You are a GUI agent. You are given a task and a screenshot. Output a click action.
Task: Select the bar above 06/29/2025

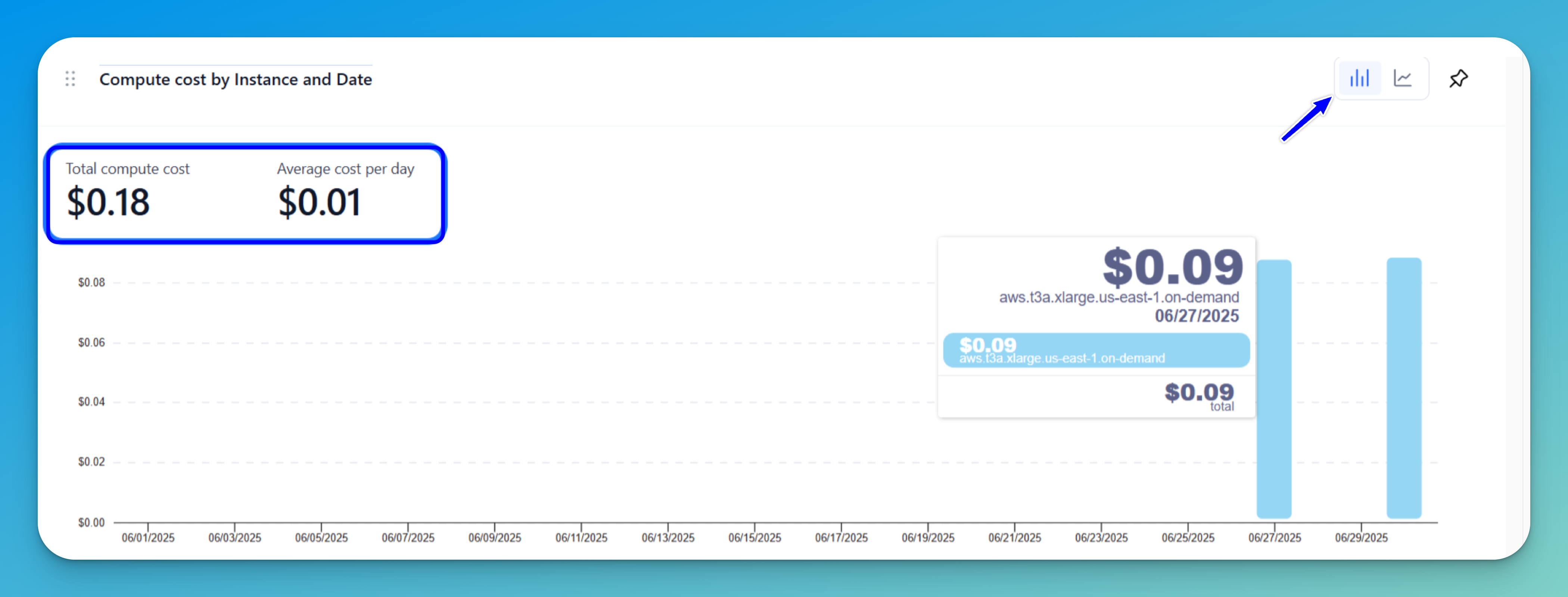pyautogui.click(x=1404, y=390)
